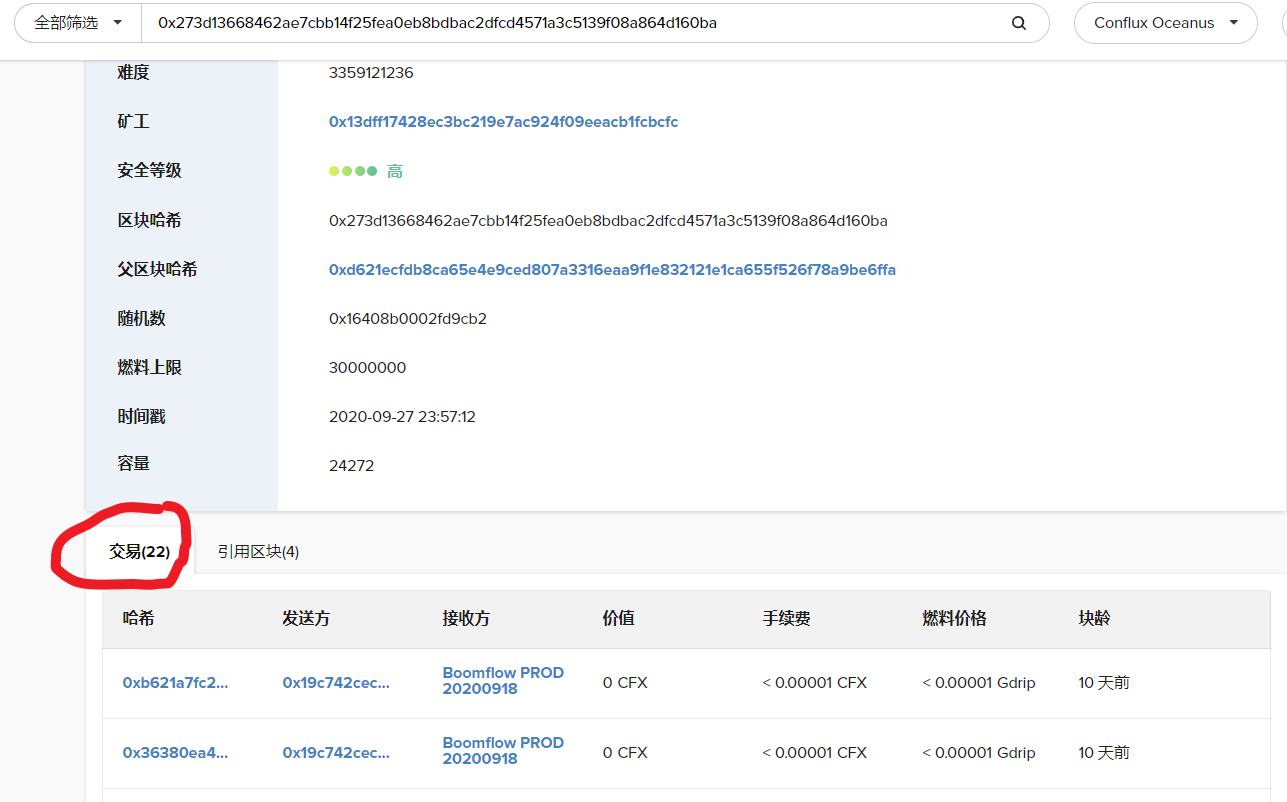Click the 燃料价格 column header
1287x802 pixels.
click(x=954, y=619)
